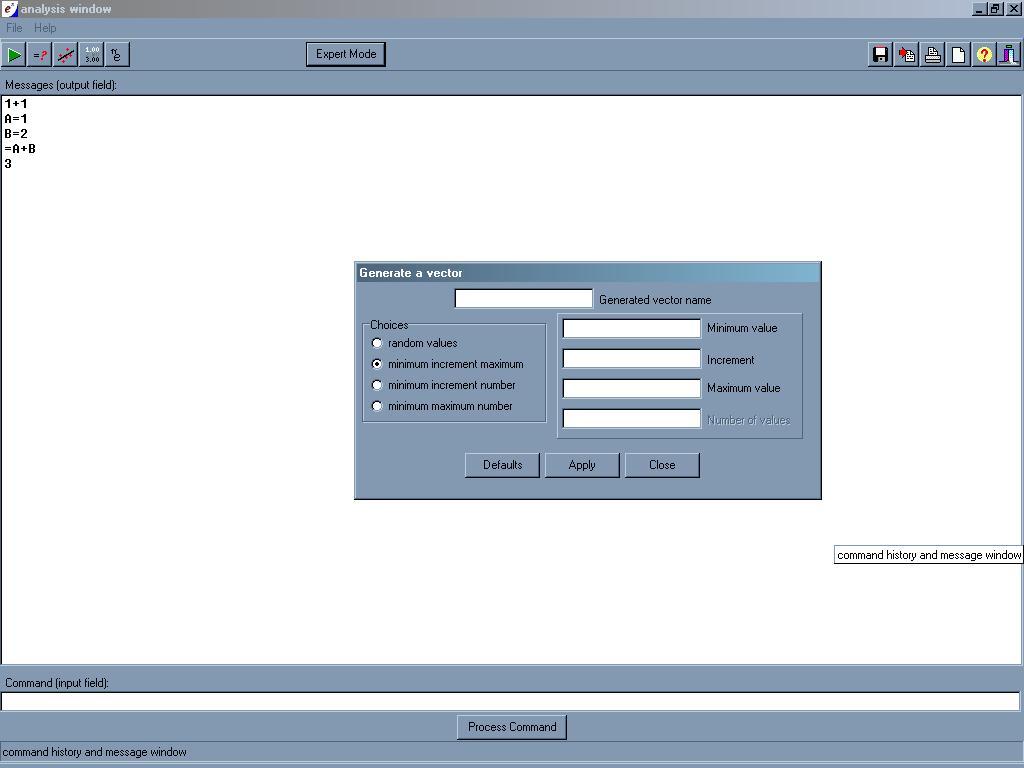Click the result '3' in messages output
This screenshot has height=768, width=1024.
coord(8,164)
